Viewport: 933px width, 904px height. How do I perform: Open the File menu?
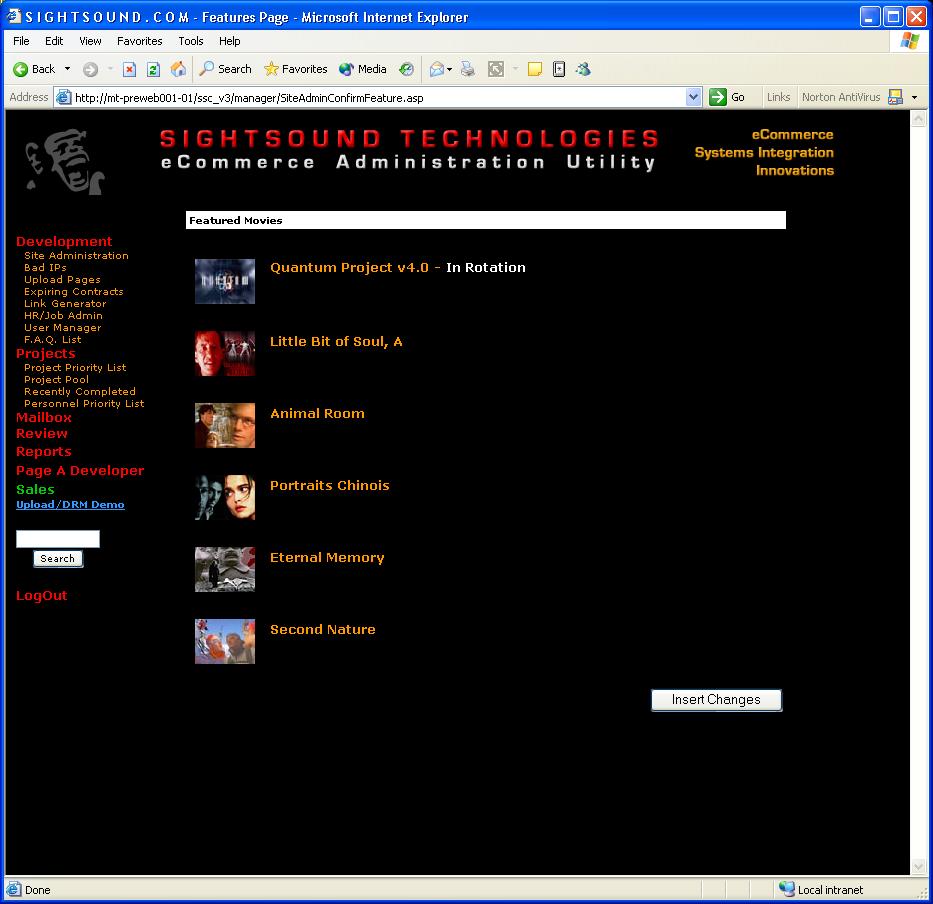21,41
